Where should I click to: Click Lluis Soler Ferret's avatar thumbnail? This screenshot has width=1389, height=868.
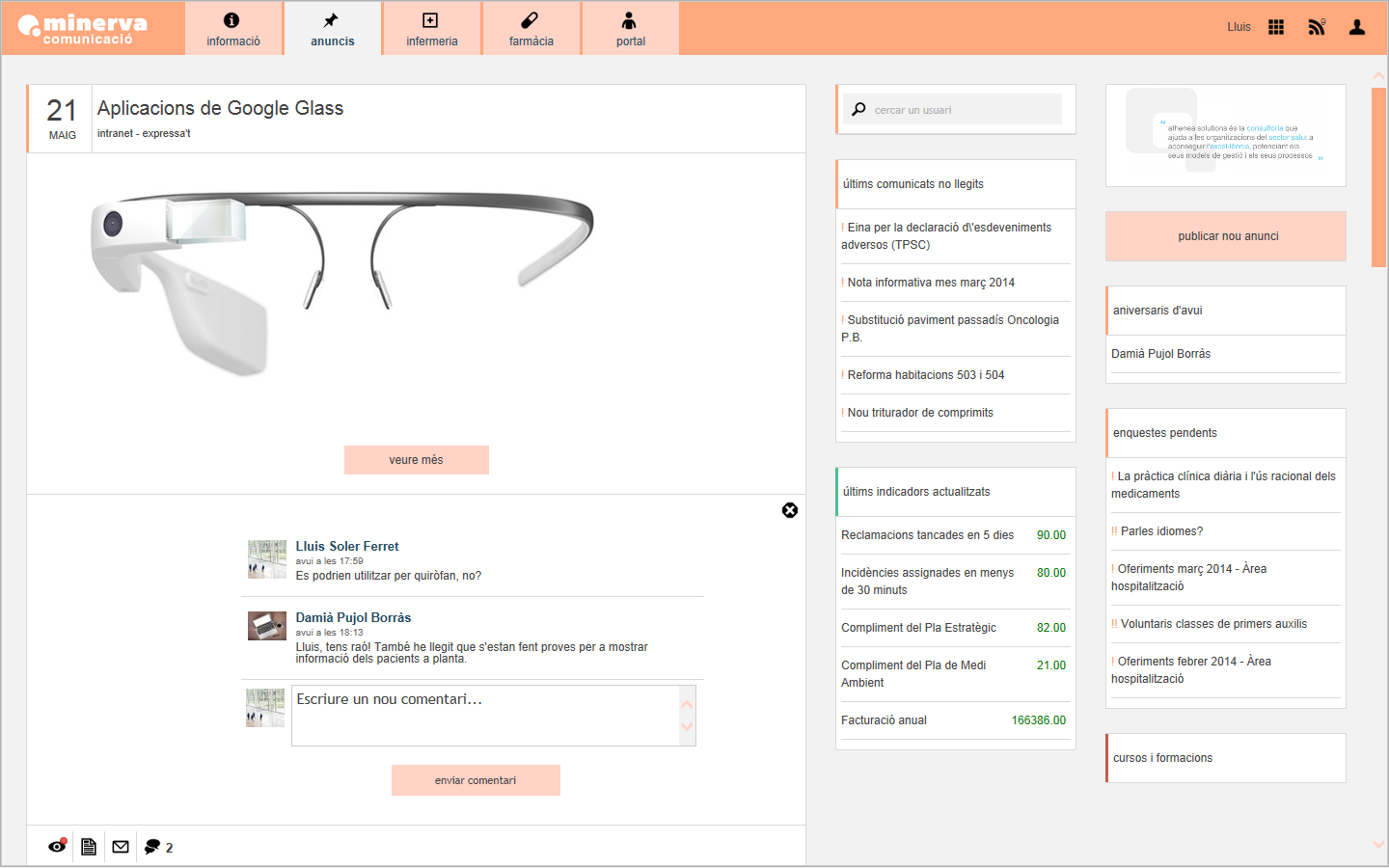click(x=267, y=558)
